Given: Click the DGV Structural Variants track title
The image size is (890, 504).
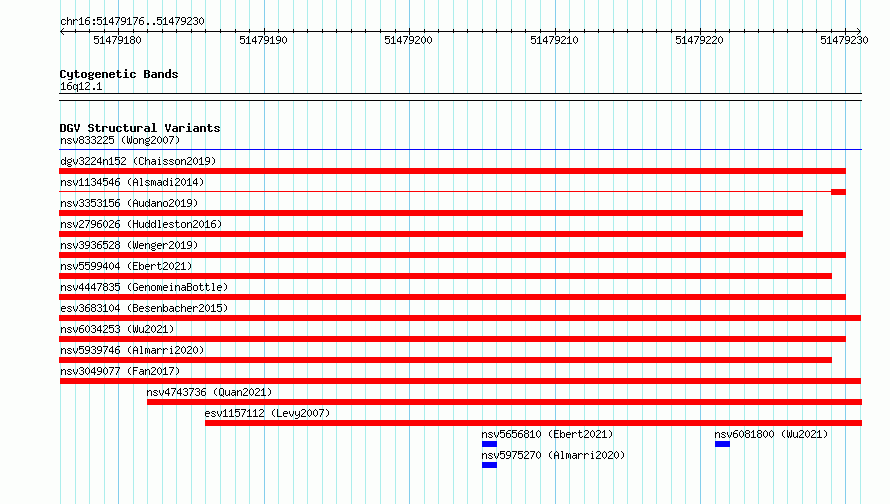Looking at the screenshot, I should [x=140, y=128].
